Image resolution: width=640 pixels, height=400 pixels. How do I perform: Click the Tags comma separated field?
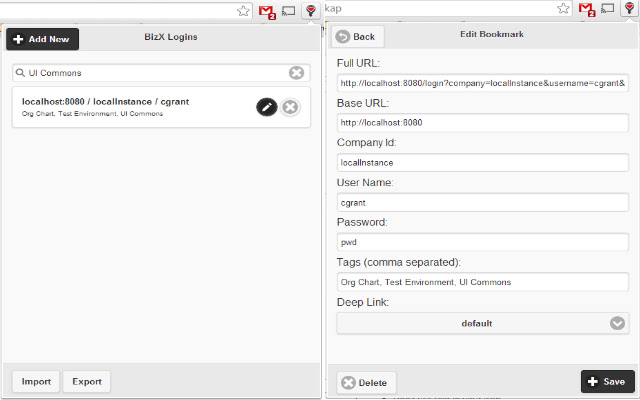pos(483,282)
